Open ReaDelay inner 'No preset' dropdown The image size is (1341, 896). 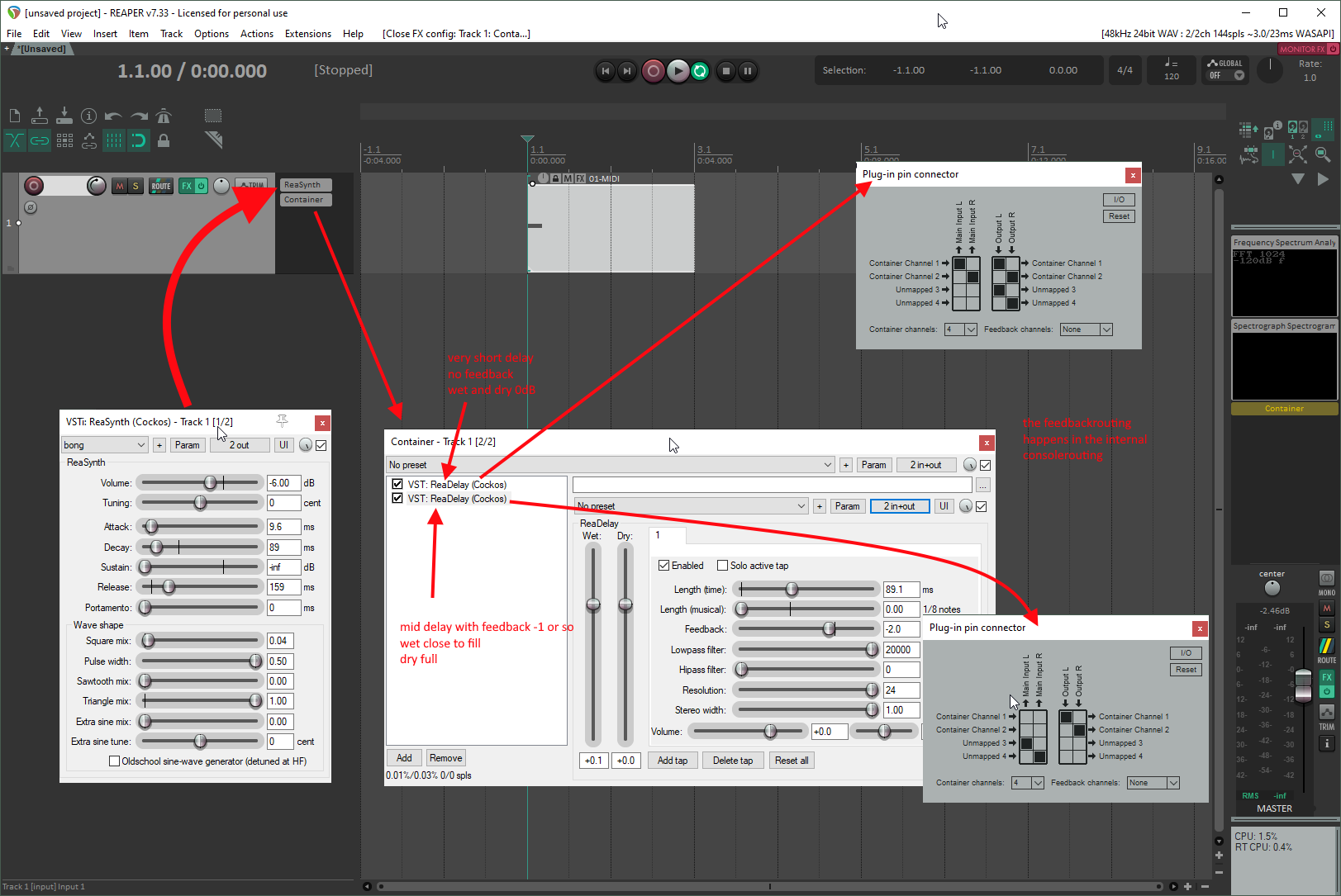click(x=691, y=506)
